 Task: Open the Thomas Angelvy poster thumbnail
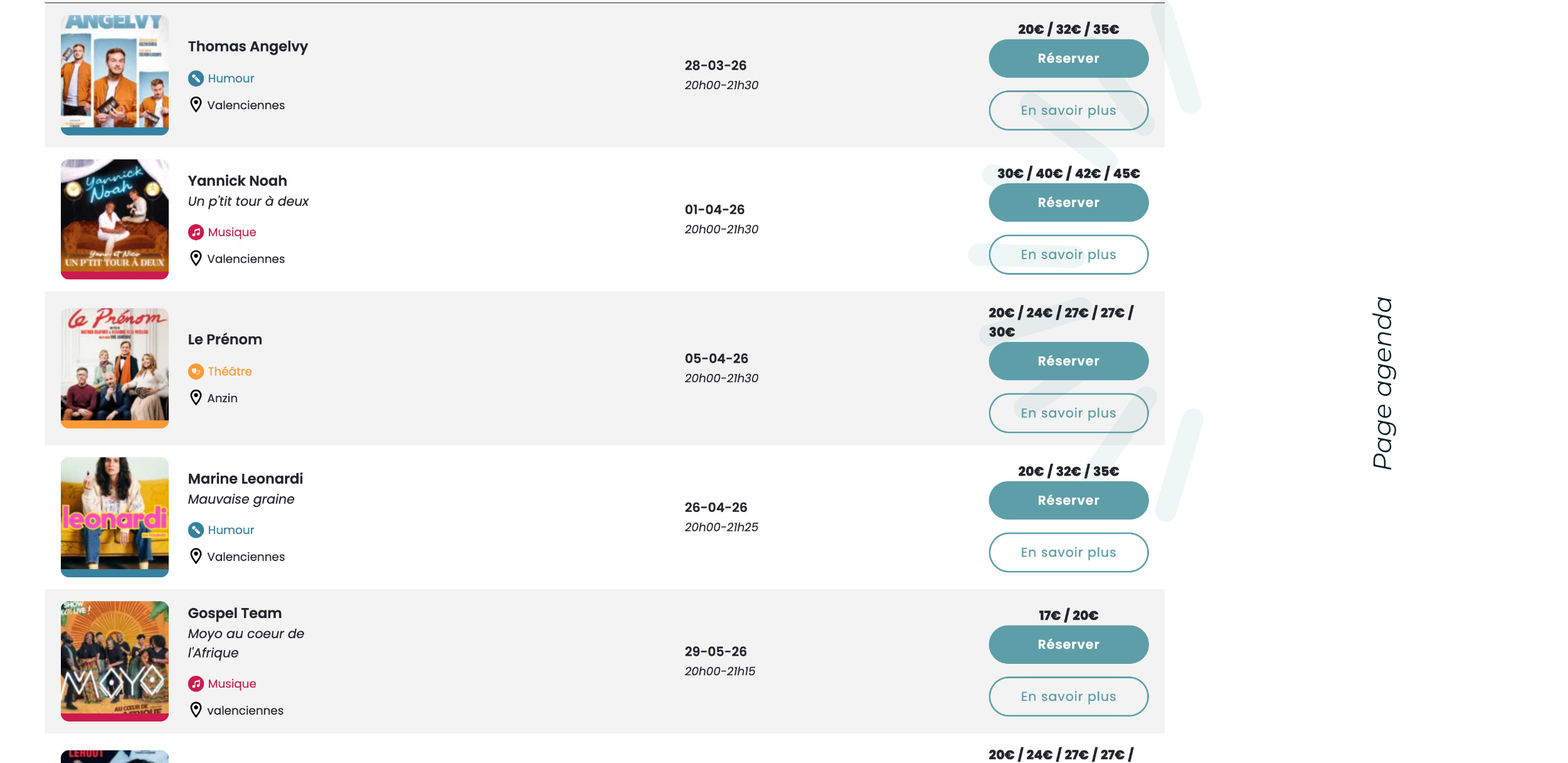click(x=115, y=75)
